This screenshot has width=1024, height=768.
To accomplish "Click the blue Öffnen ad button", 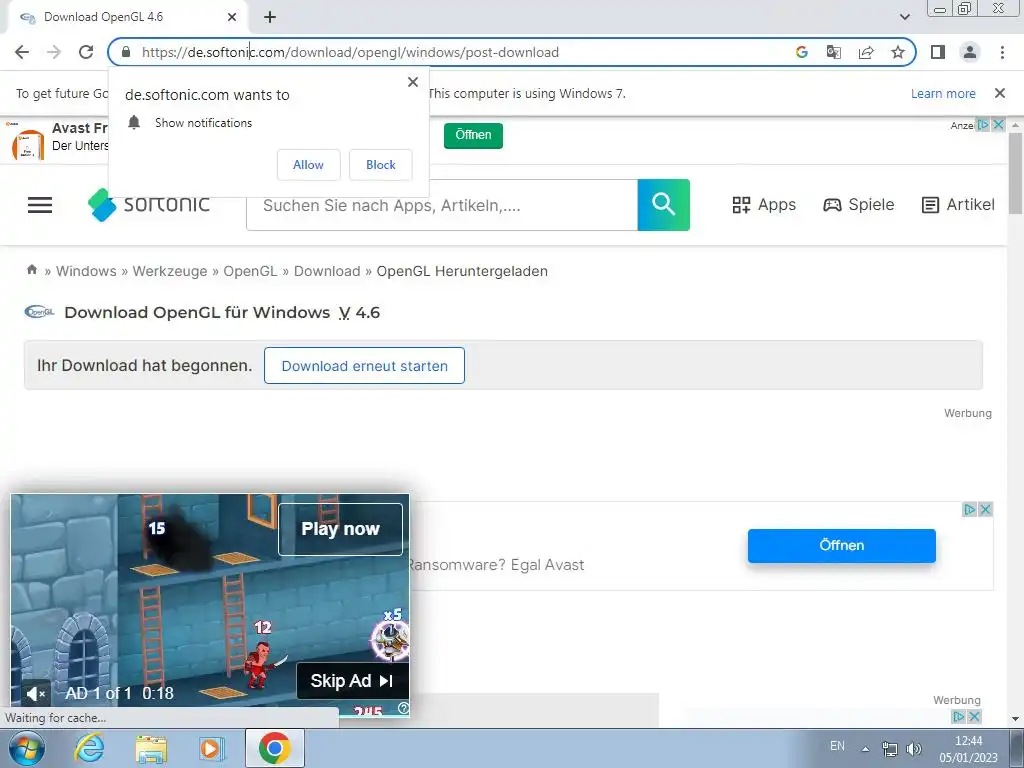I will click(841, 545).
